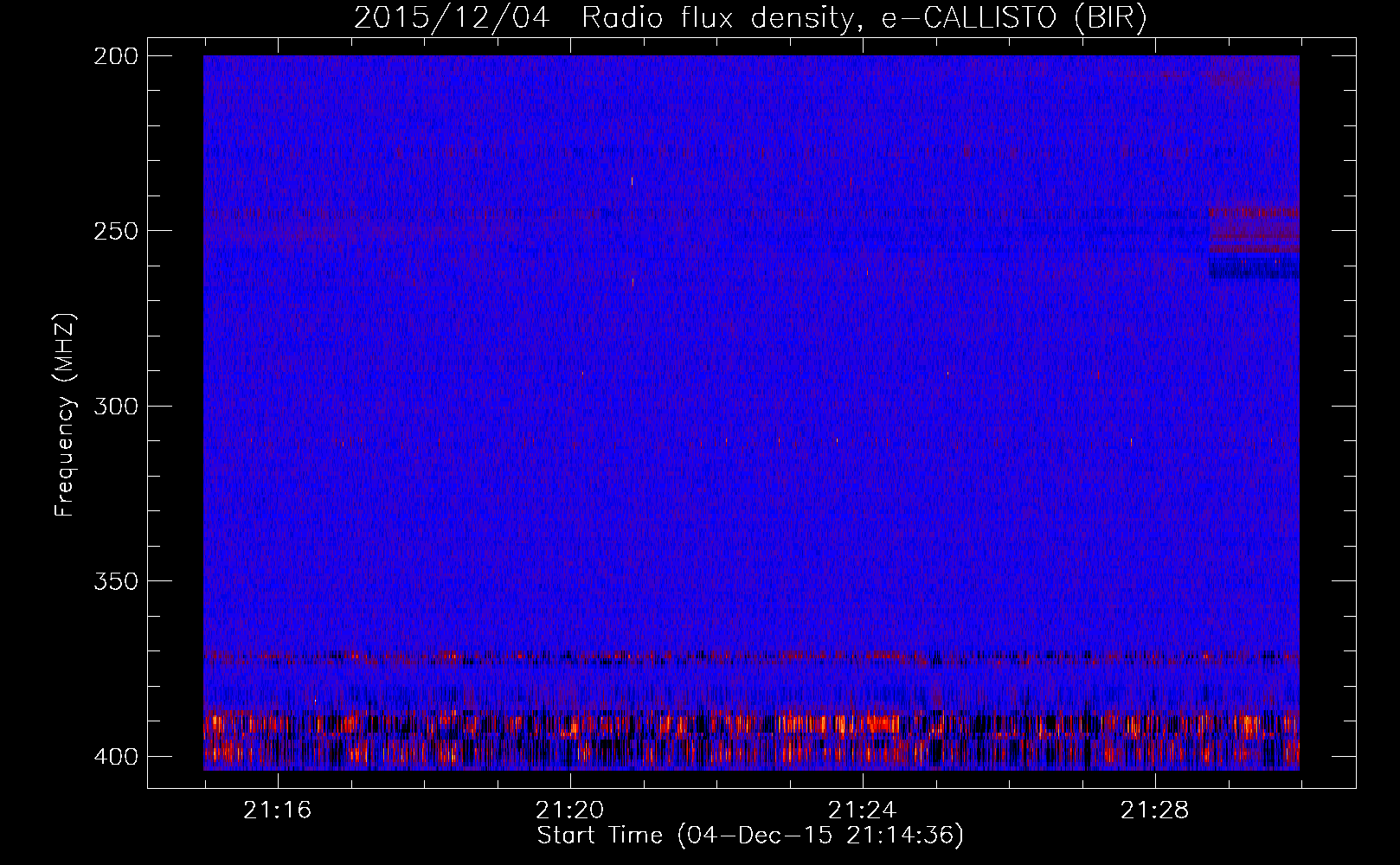This screenshot has height=865, width=1400.
Task: Click the 400 frequency tick label
Action: point(115,756)
